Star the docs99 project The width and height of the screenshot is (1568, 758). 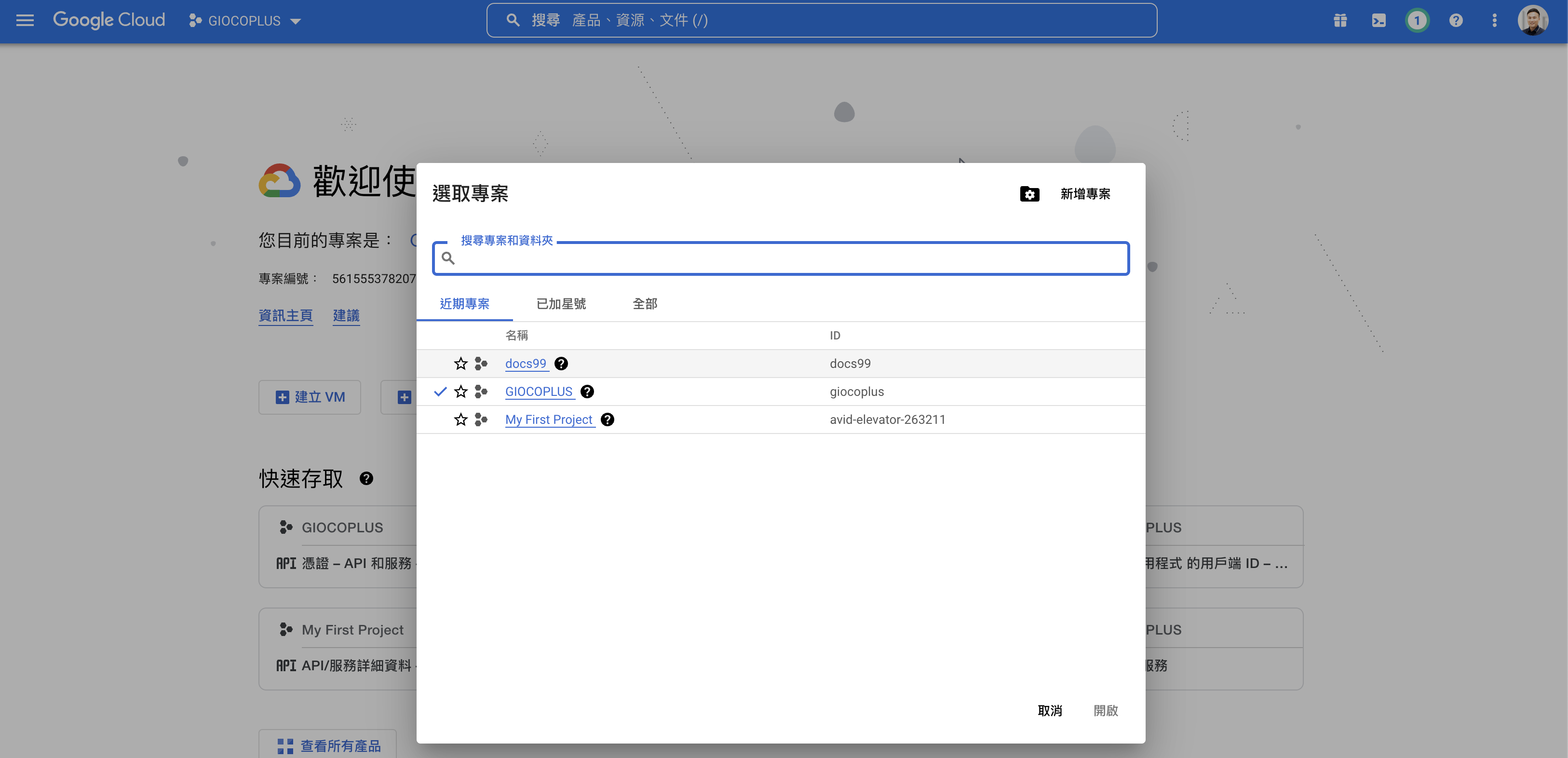[461, 364]
